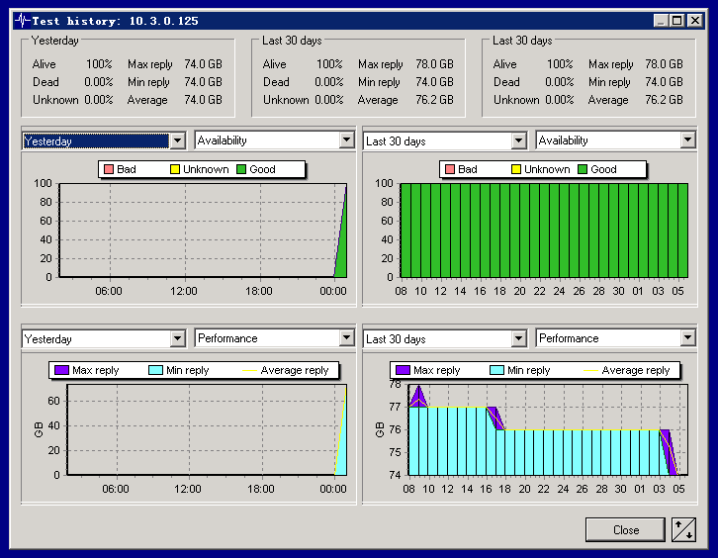The width and height of the screenshot is (718, 558).
Task: Click the Test history: 10.3.0.125 title text
Action: point(115,21)
